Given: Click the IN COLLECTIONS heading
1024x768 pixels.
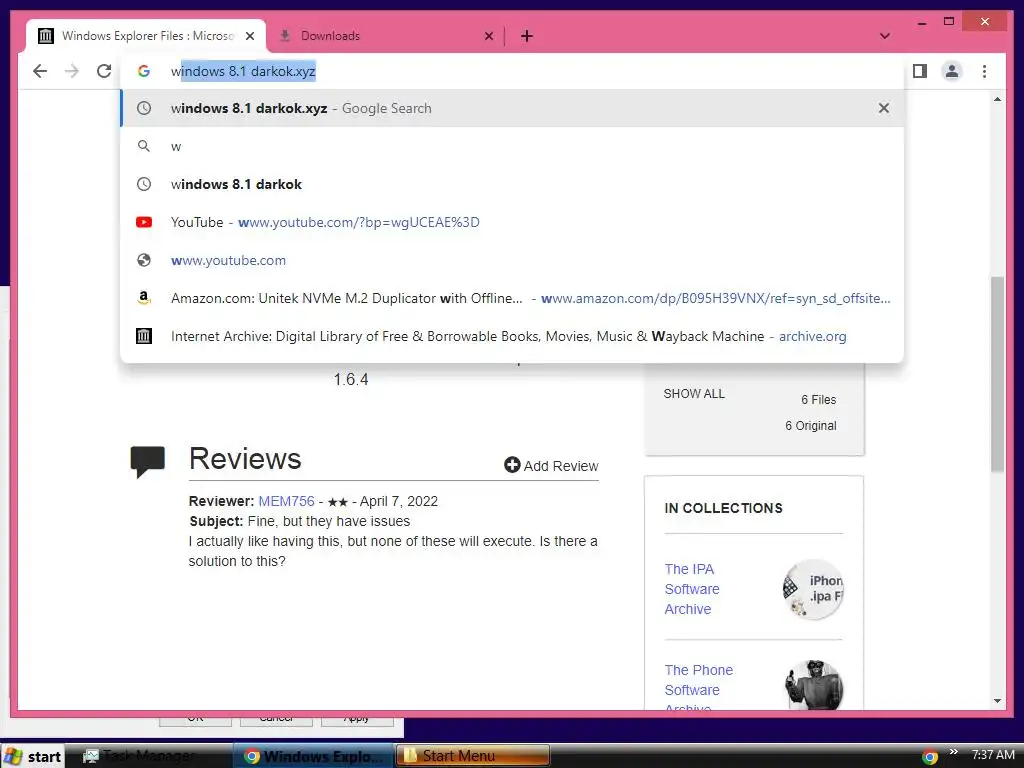Looking at the screenshot, I should pos(723,508).
